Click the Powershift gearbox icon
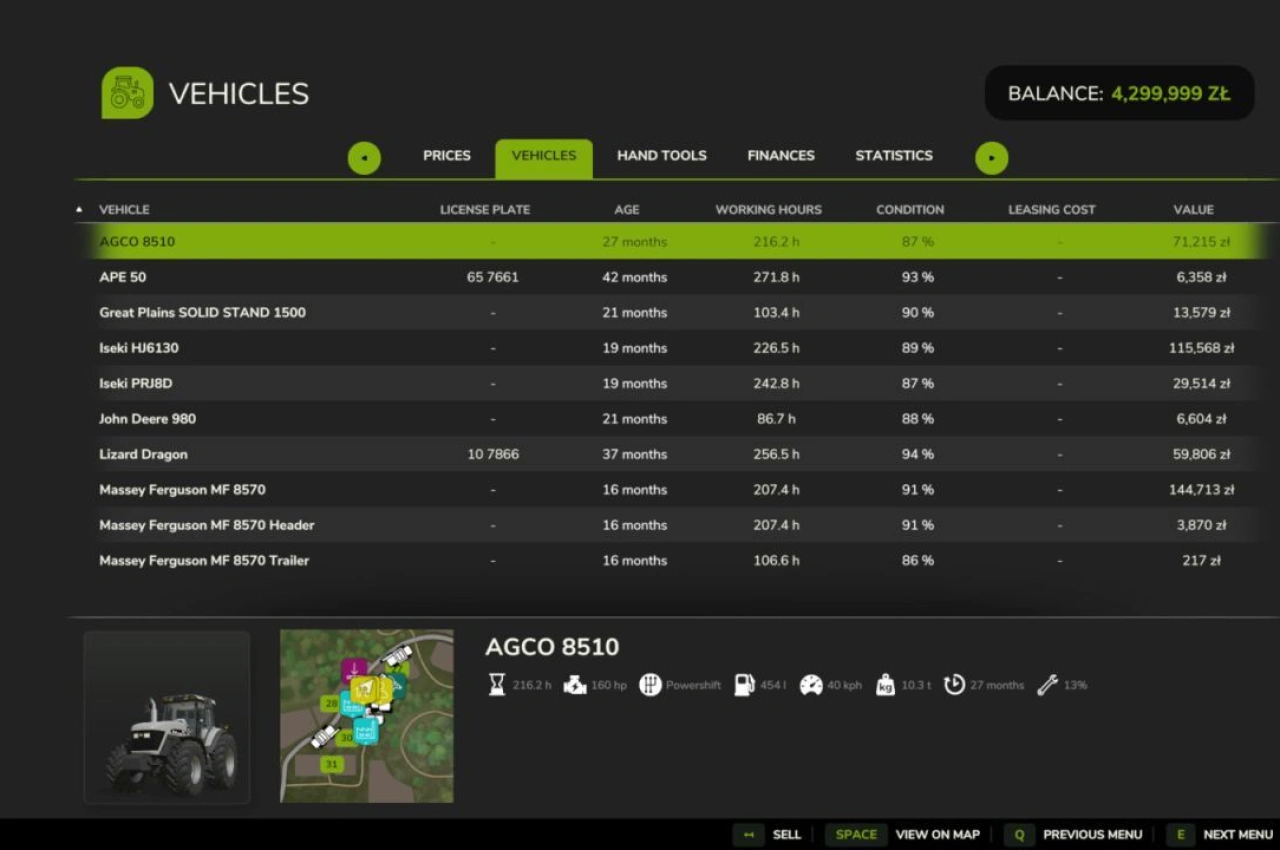The image size is (1280, 850). (x=650, y=685)
